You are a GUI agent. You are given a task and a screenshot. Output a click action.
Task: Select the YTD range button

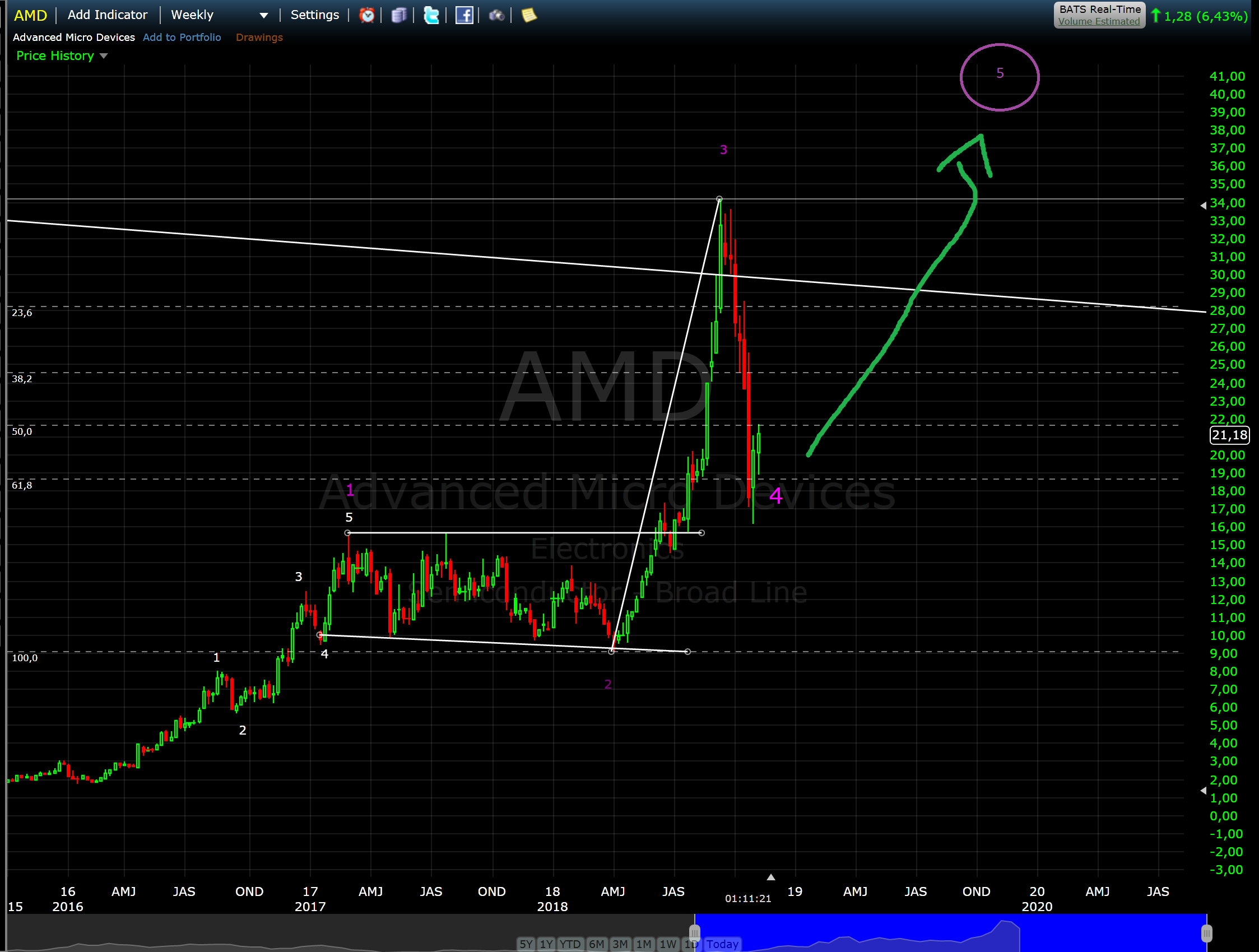(570, 944)
